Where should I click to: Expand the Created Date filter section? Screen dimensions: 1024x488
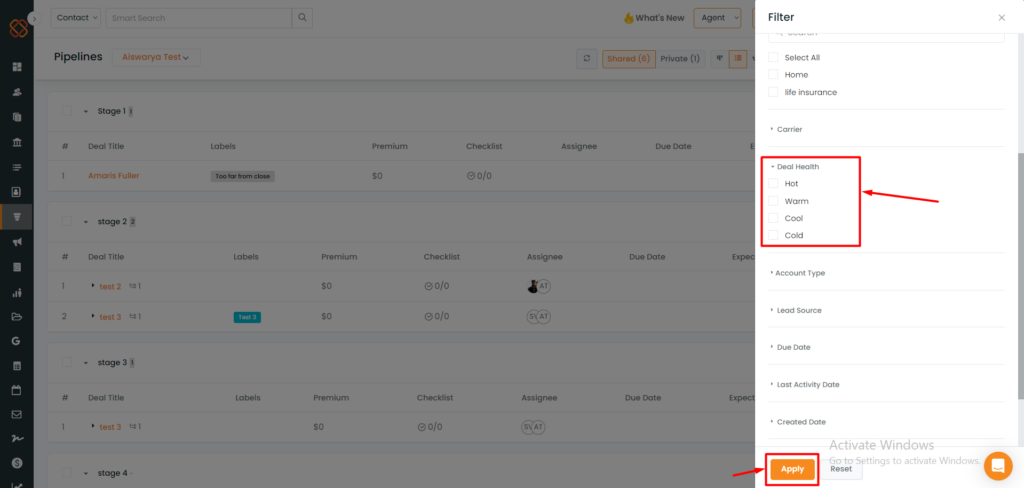[x=798, y=422]
